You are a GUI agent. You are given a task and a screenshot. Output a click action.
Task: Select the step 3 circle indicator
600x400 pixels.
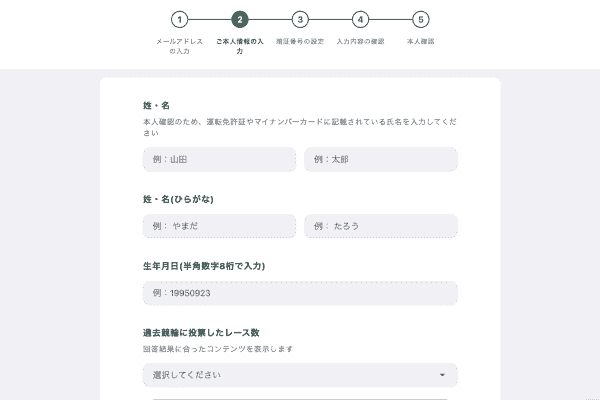pyautogui.click(x=301, y=19)
